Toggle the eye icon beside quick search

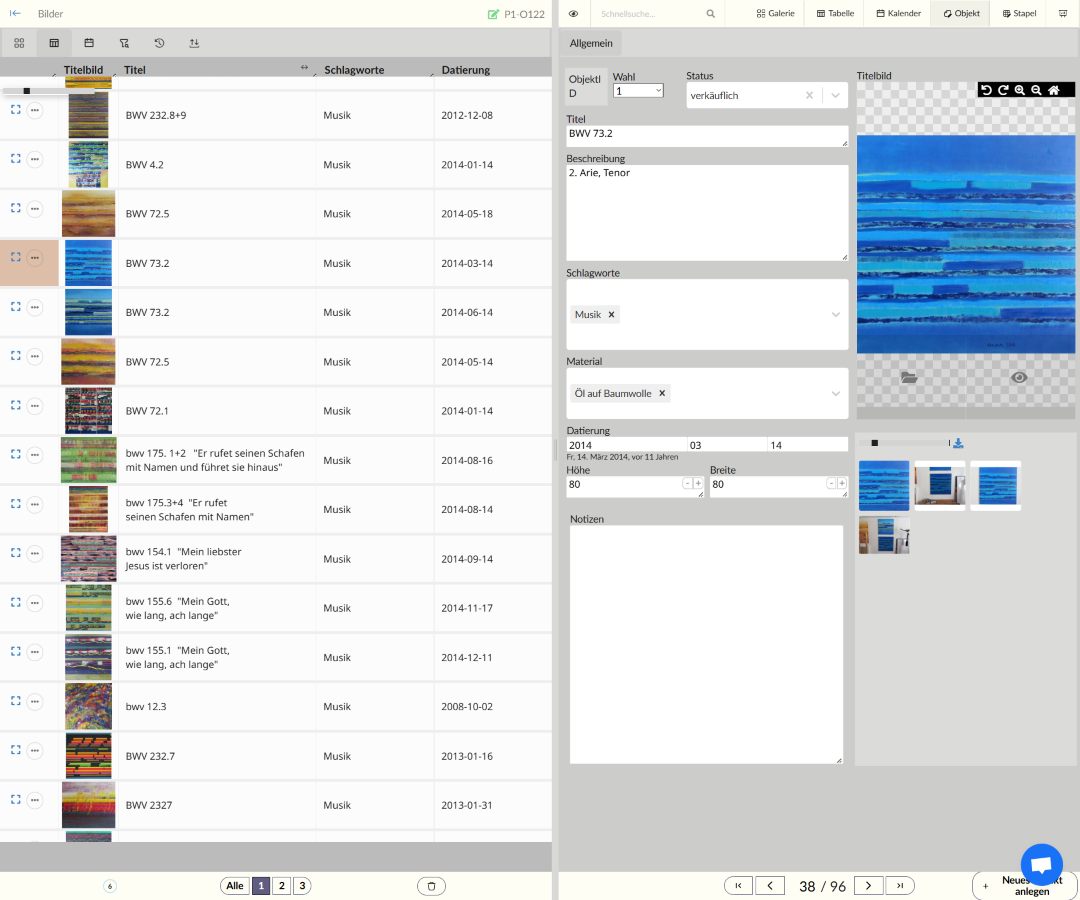pos(573,14)
